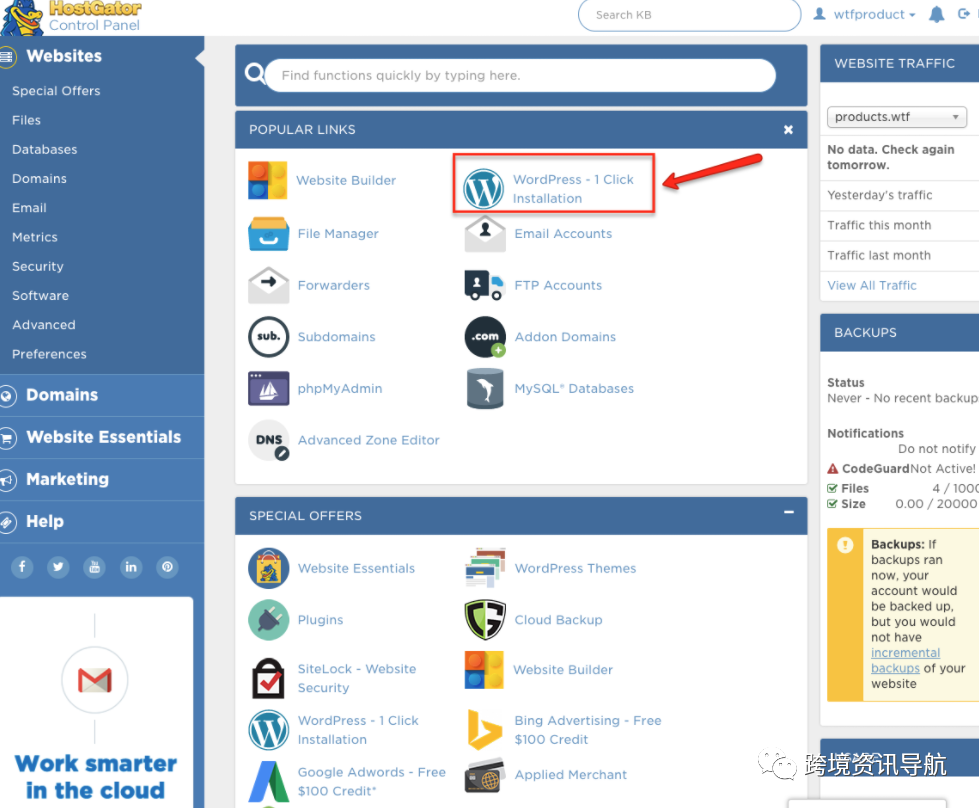Click the logout icon in header
Viewport: 979px width, 808px height.
(963, 14)
